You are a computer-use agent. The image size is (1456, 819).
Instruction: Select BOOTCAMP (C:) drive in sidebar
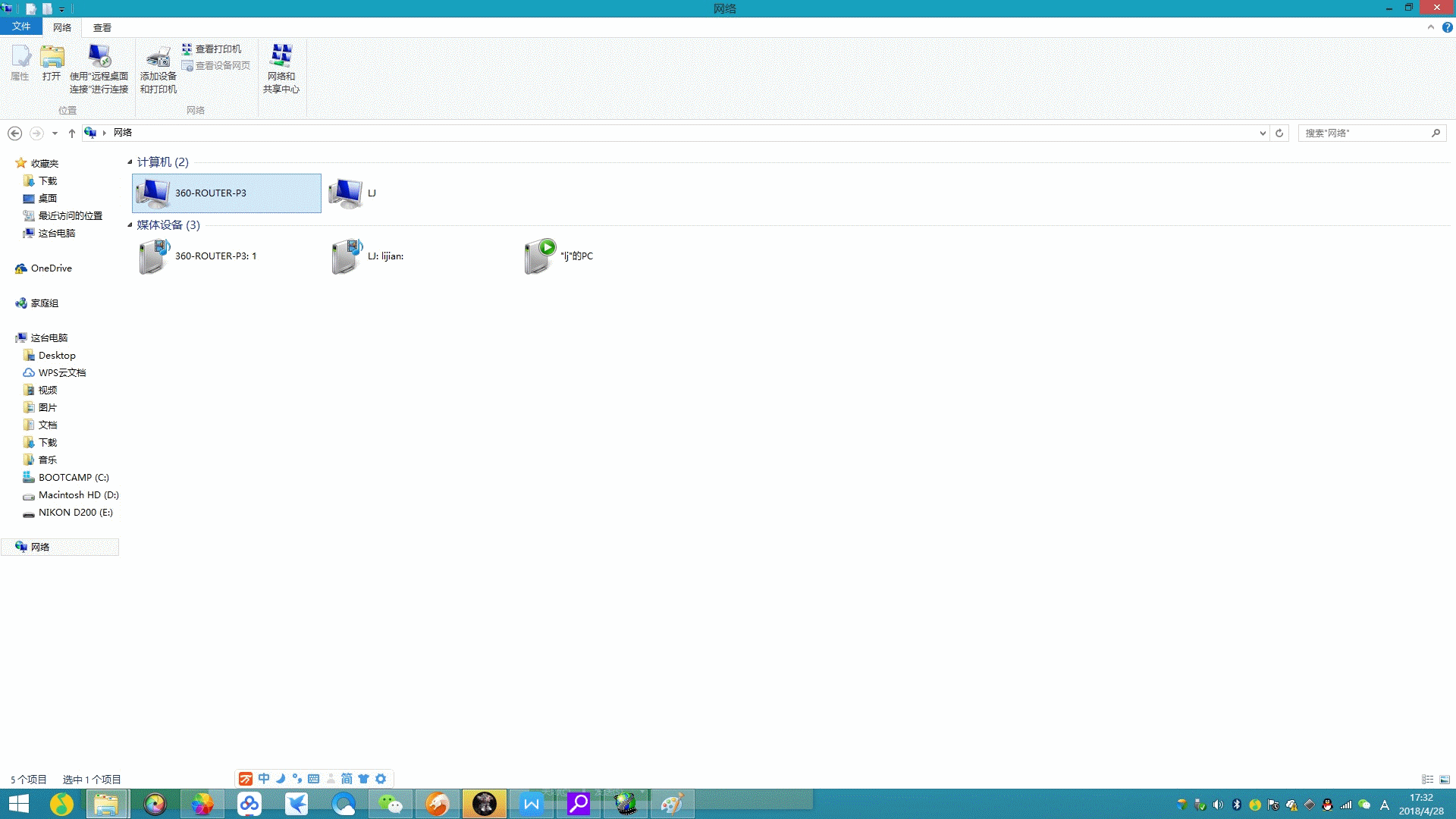[x=73, y=478]
